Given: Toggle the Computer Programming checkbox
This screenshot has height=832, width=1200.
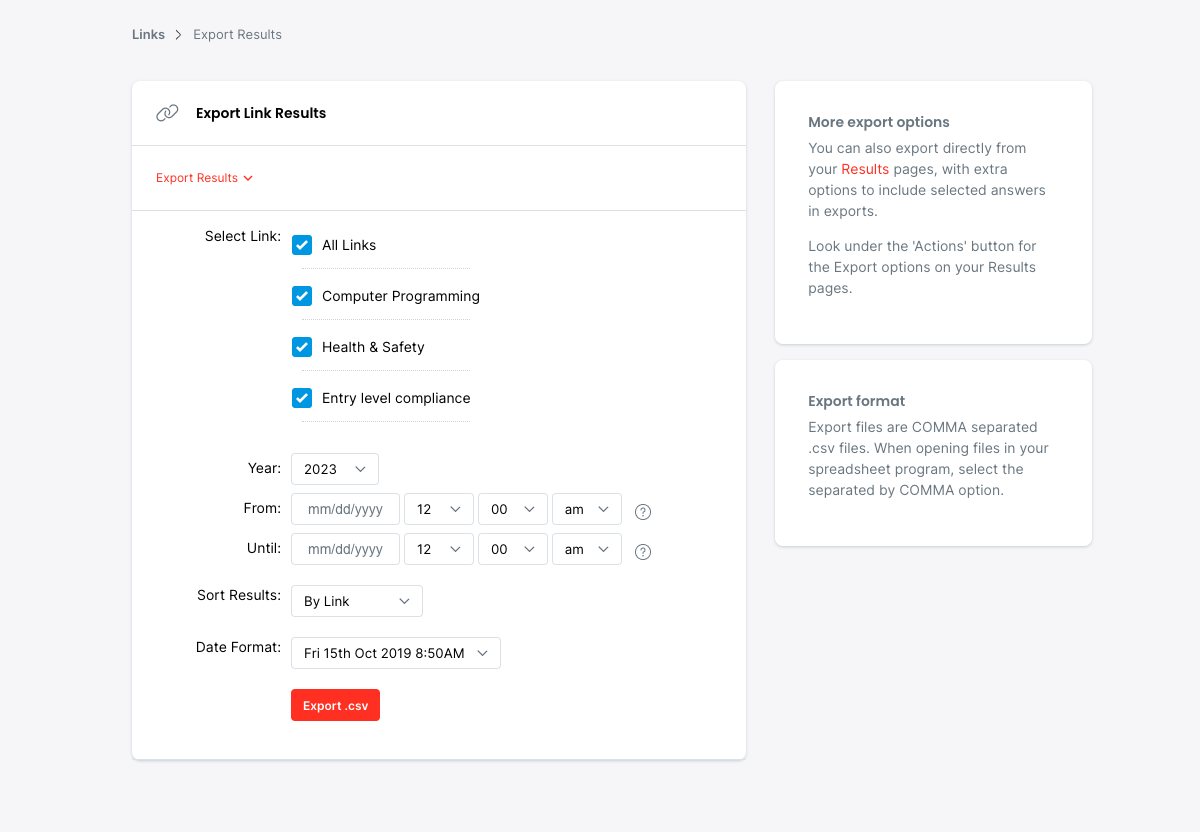Looking at the screenshot, I should point(302,296).
